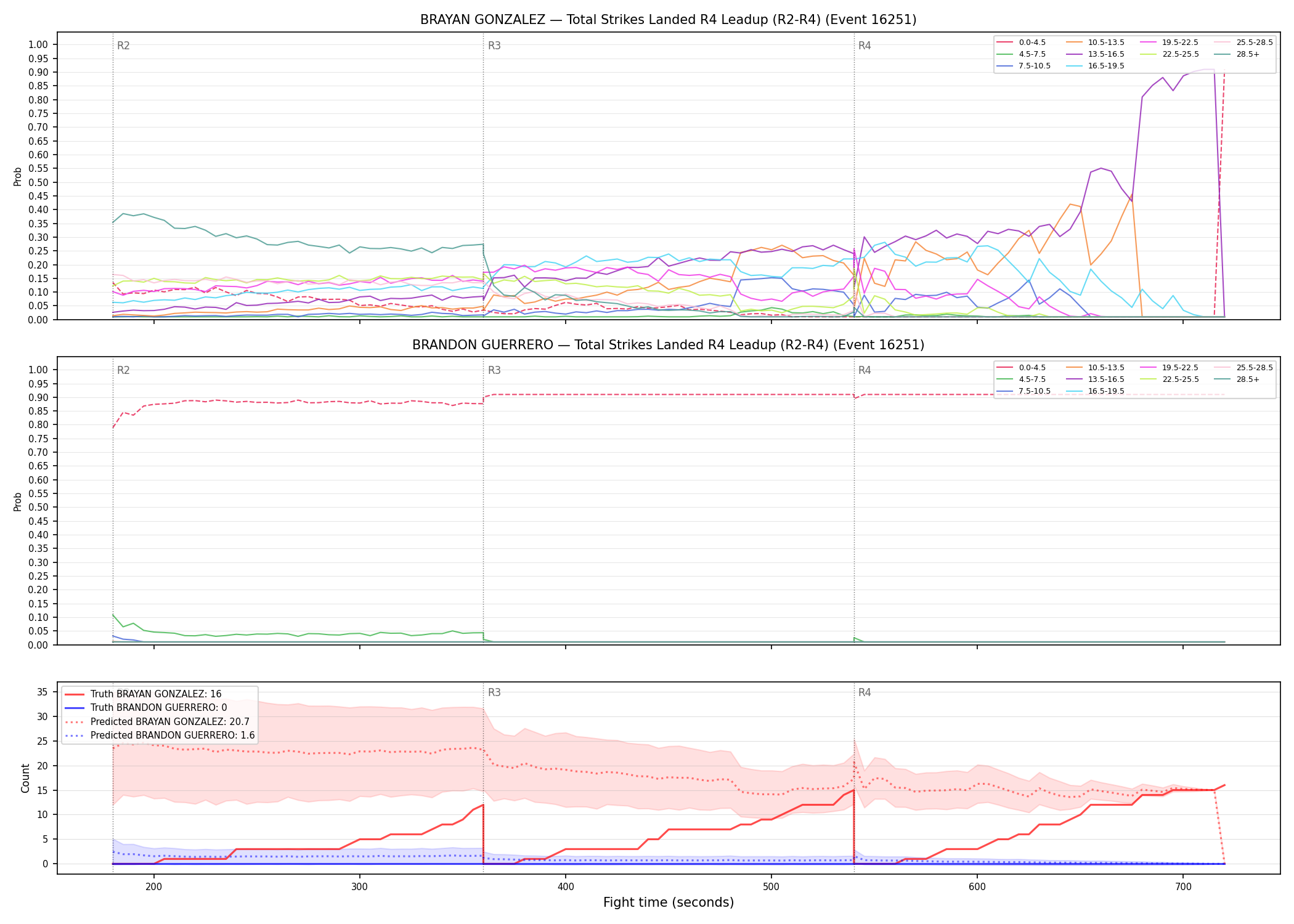Click the 20 tick on the Count axis
This screenshot has height=924, width=1294.
point(43,766)
